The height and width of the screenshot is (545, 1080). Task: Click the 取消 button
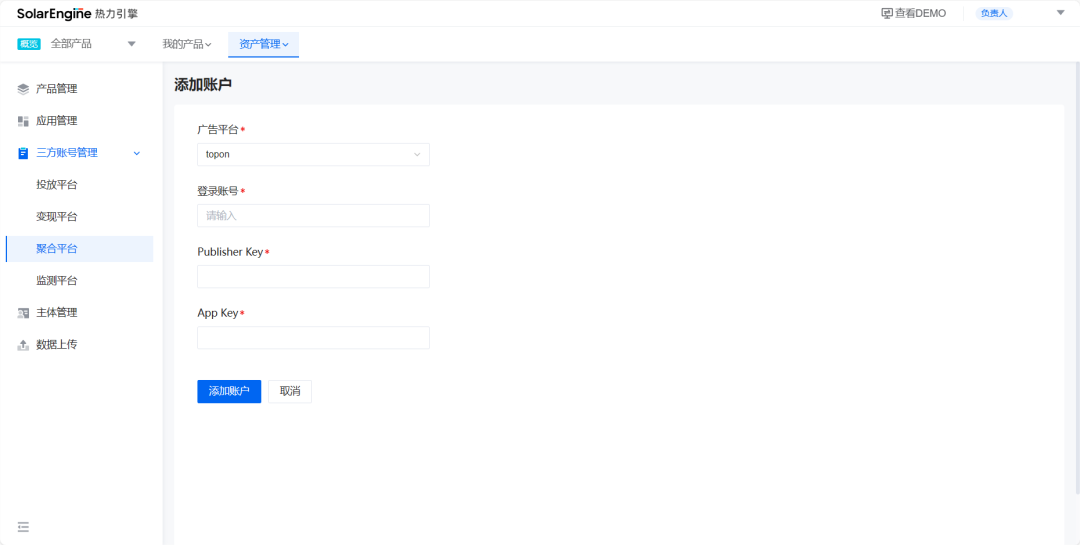290,391
